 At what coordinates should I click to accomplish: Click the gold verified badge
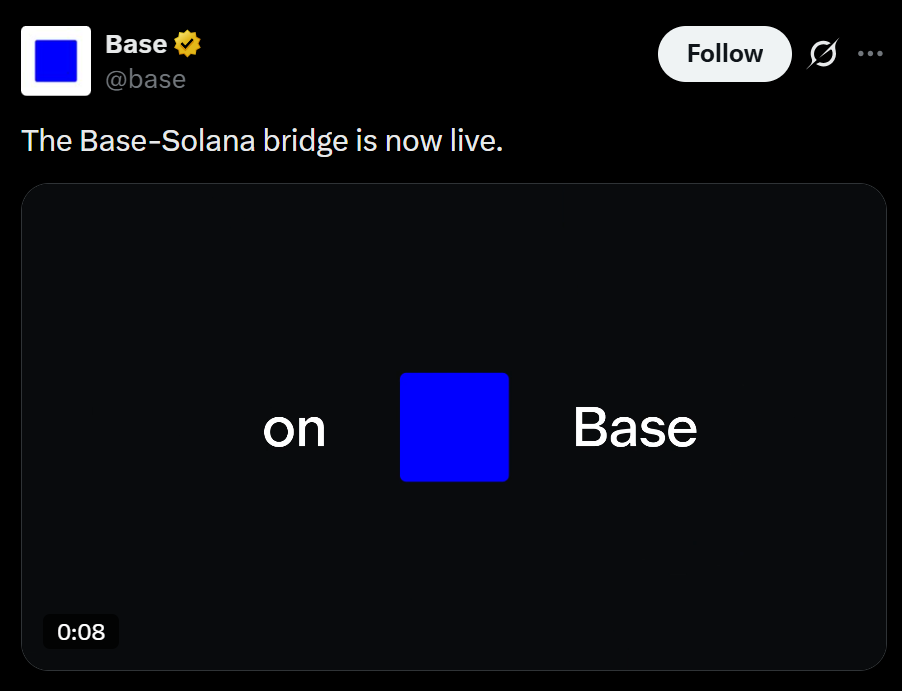coord(188,44)
